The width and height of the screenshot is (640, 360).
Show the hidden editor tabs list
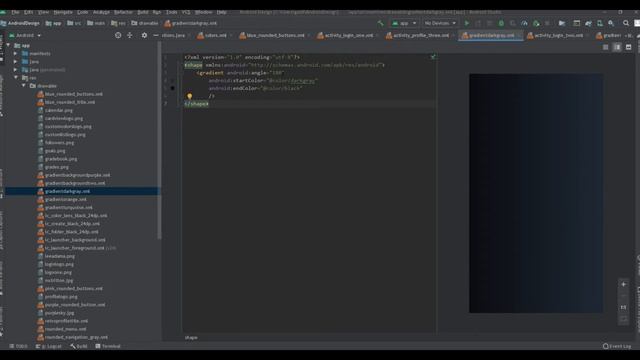tap(629, 36)
